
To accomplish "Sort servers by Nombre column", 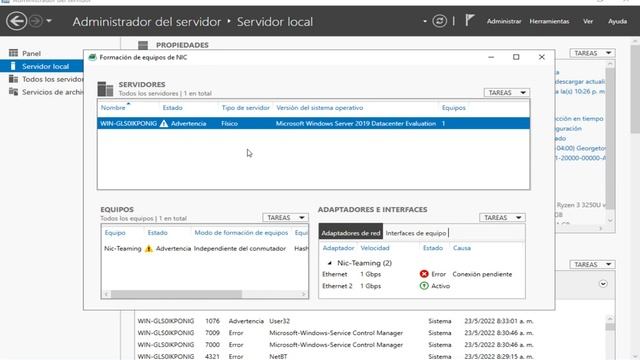I will click(113, 108).
